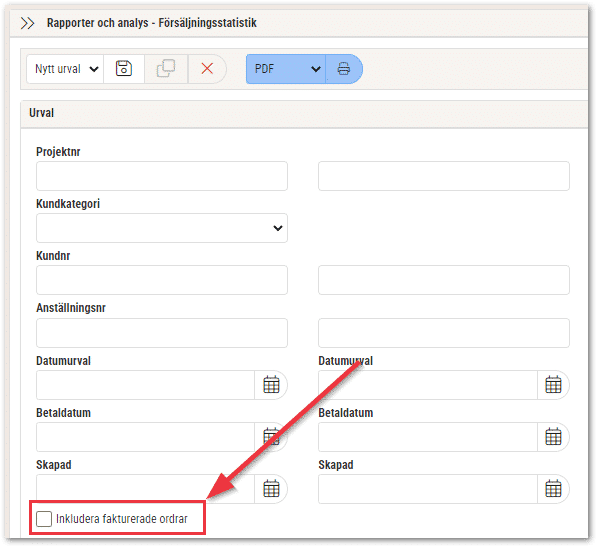Click the right Kundnr input field

tap(444, 280)
